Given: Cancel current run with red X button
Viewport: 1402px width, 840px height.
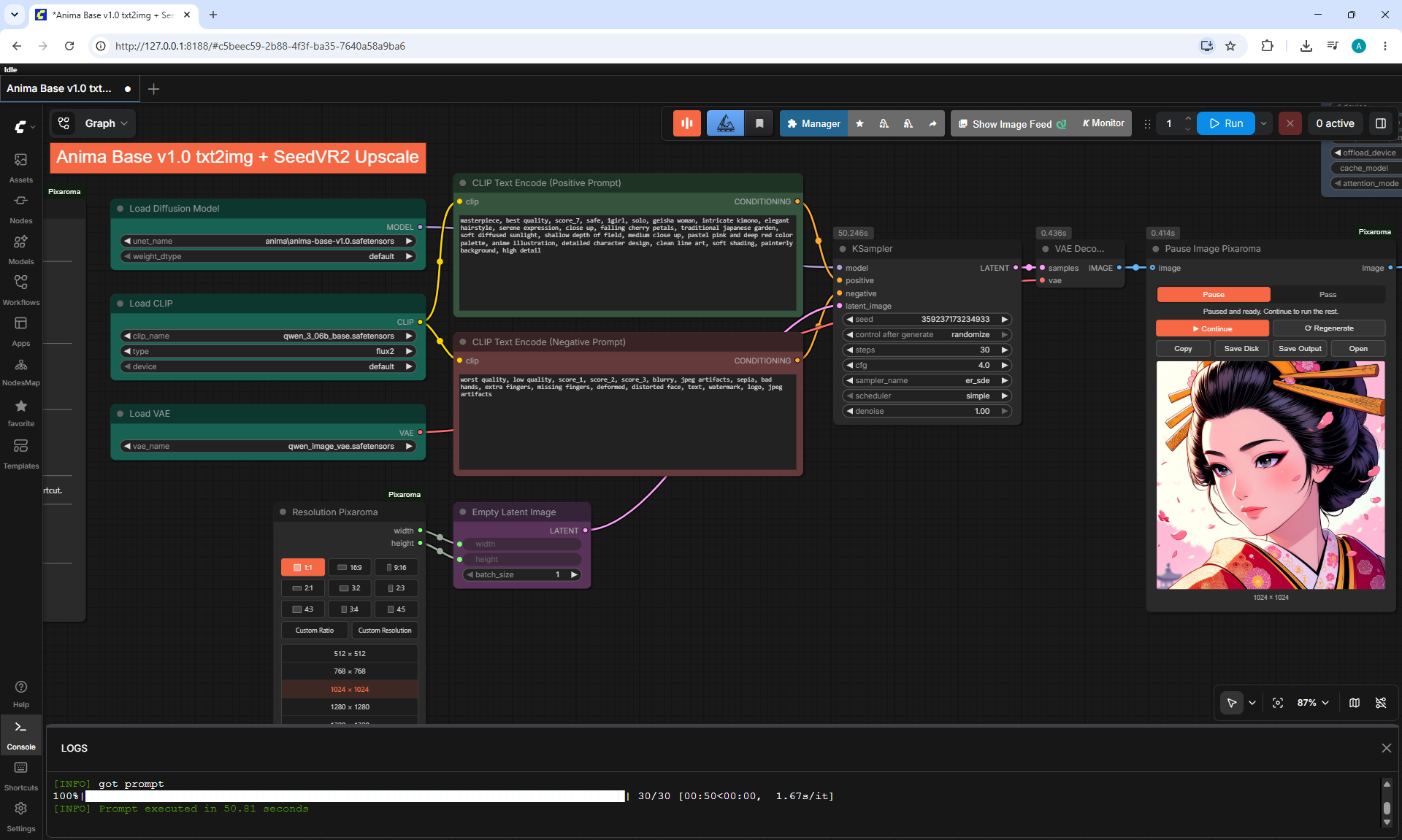Looking at the screenshot, I should click(x=1290, y=123).
